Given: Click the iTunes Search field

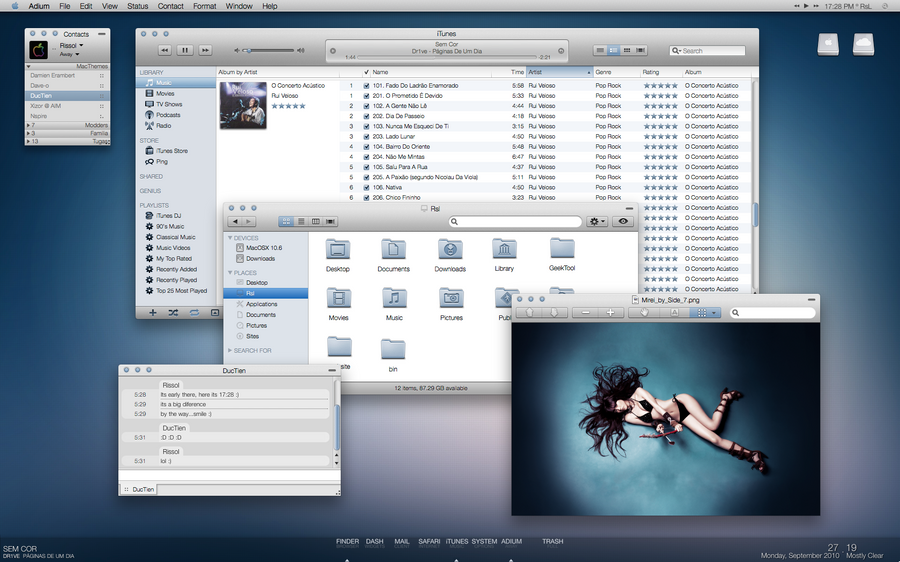Looking at the screenshot, I should 707,51.
